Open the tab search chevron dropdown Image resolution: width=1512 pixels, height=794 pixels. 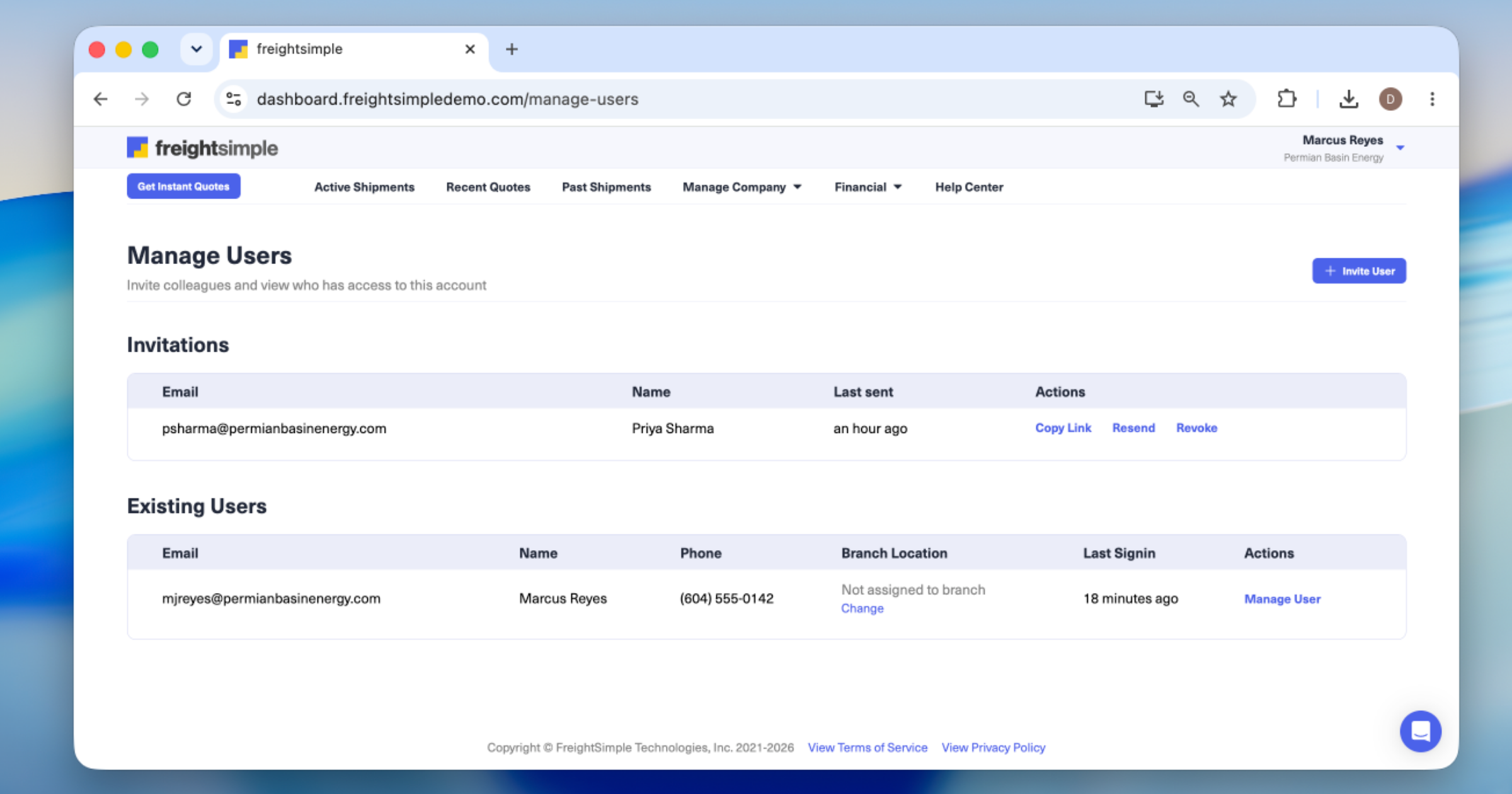click(x=196, y=49)
